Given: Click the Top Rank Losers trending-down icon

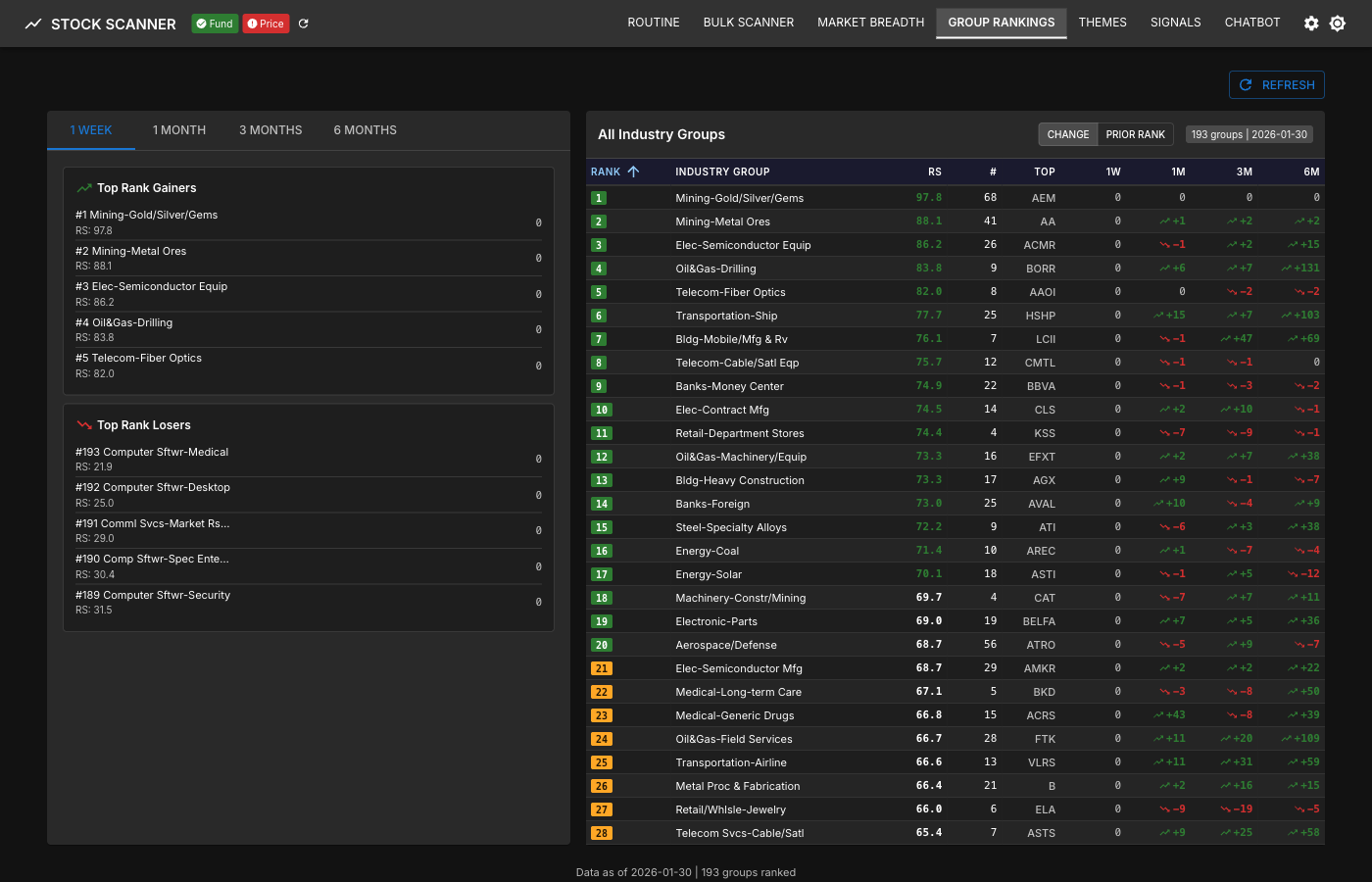Looking at the screenshot, I should point(84,425).
